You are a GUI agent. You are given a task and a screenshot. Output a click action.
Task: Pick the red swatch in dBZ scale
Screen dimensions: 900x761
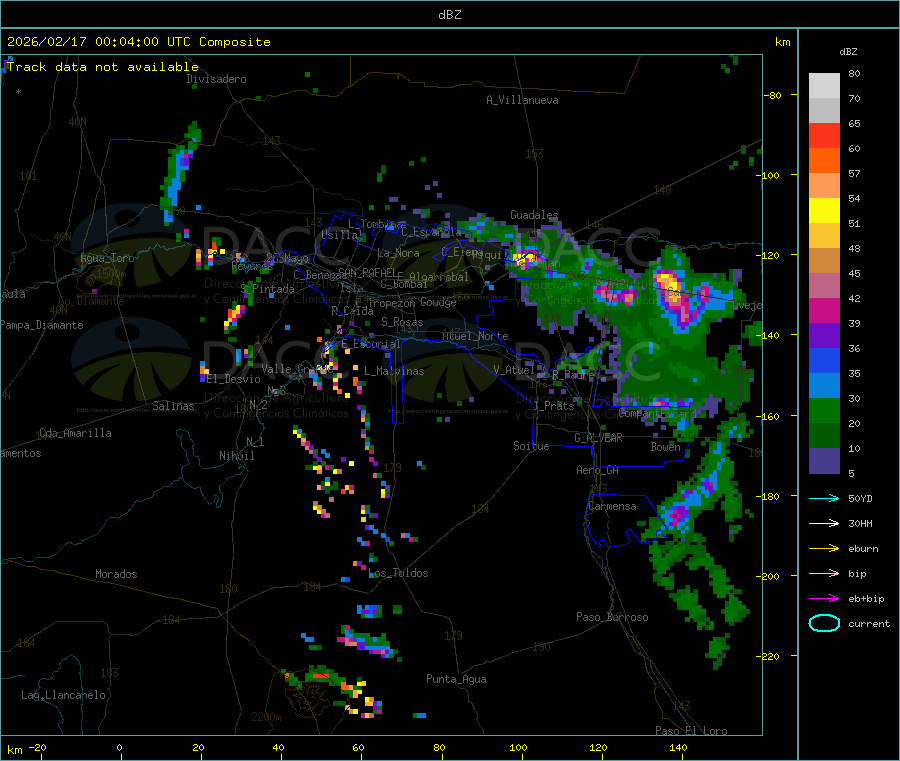coord(824,135)
